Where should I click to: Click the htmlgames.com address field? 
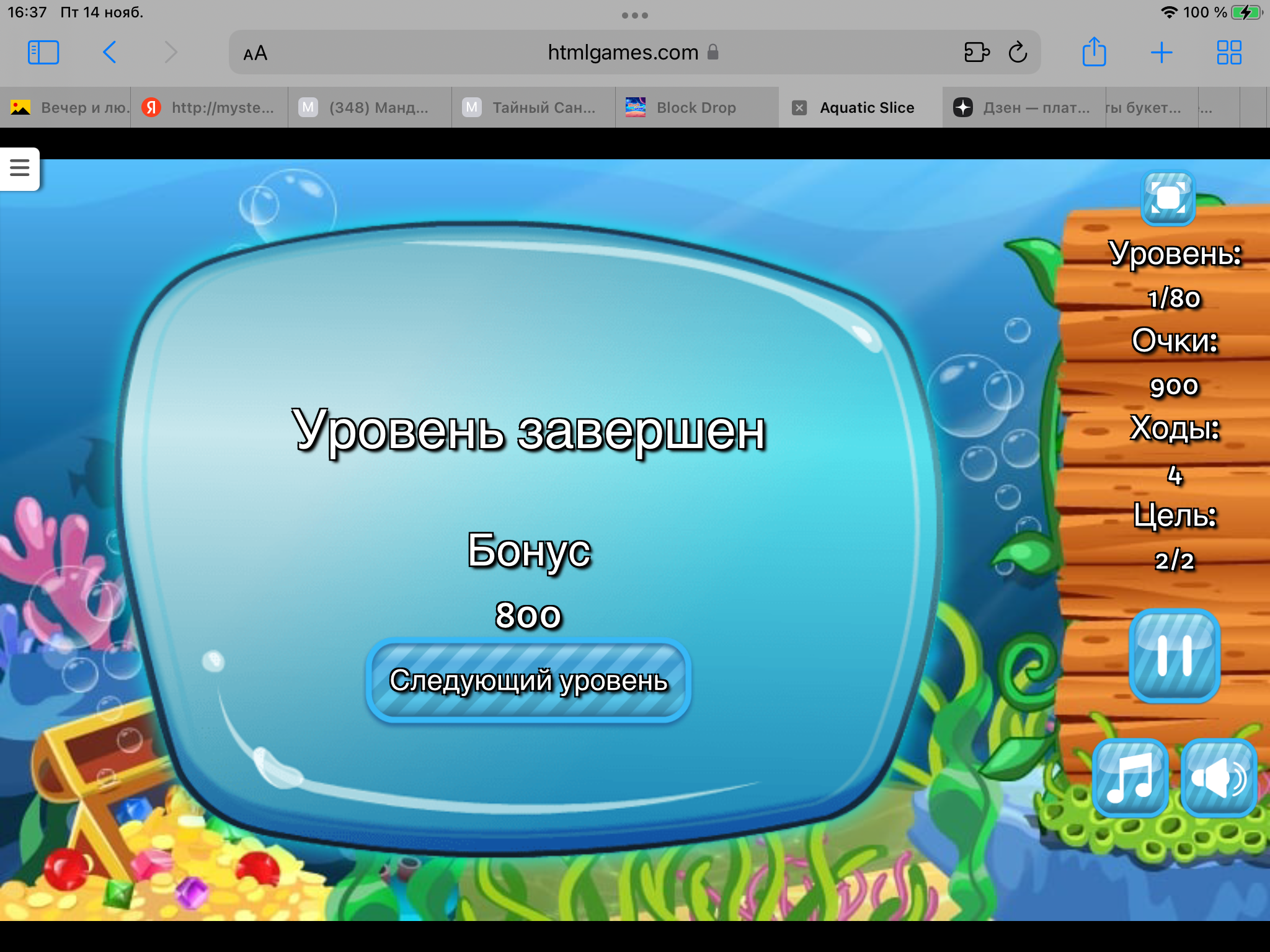coord(623,53)
